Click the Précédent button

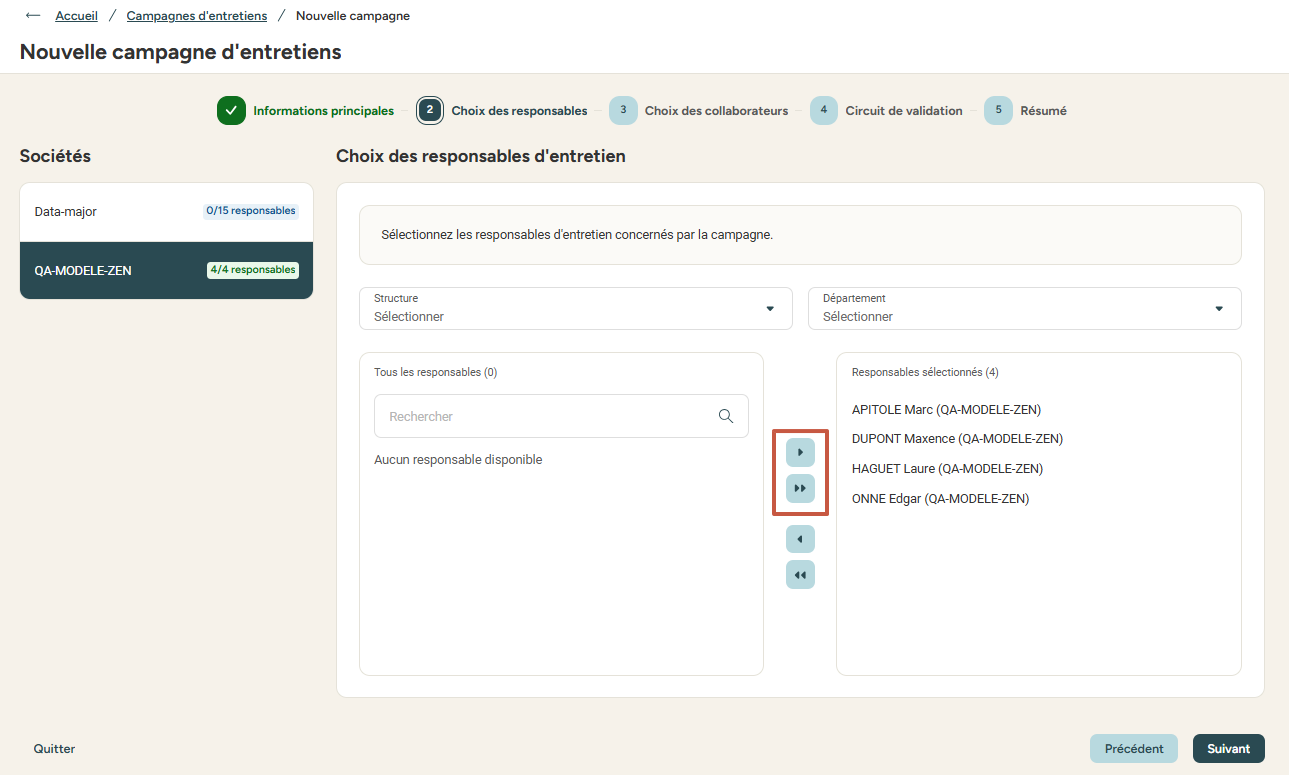coord(1134,749)
